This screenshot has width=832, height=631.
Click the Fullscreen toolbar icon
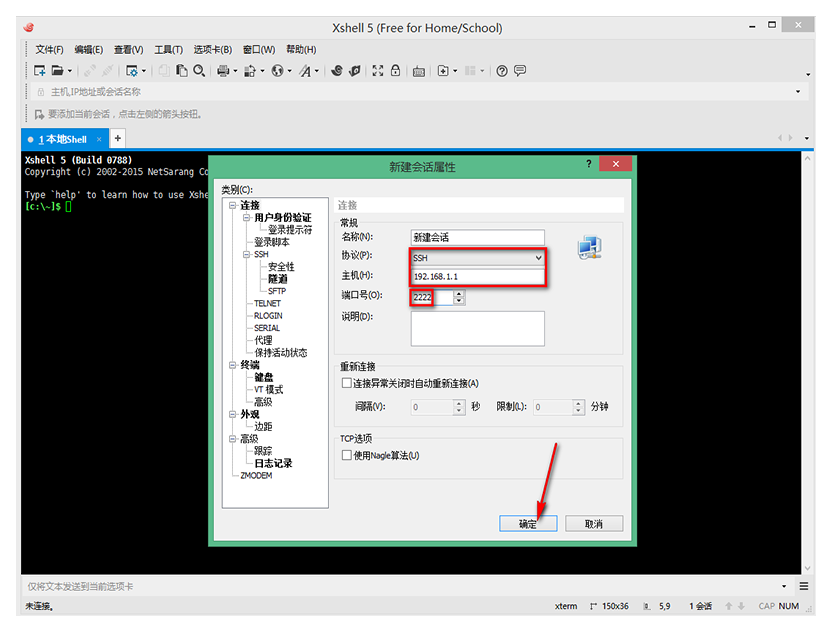(378, 71)
